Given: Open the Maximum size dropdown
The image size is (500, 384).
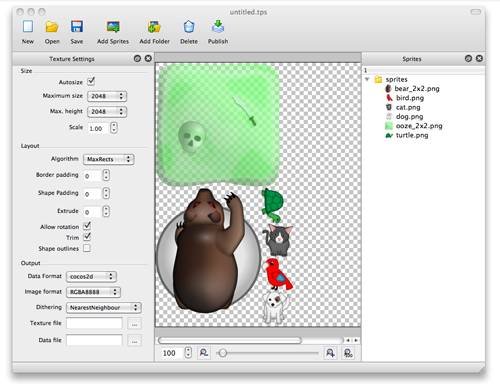Looking at the screenshot, I should click(x=107, y=96).
